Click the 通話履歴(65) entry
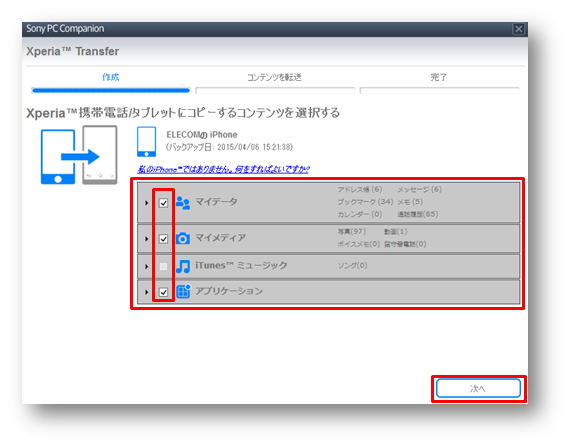Viewport: 570px width, 446px height. coord(418,214)
